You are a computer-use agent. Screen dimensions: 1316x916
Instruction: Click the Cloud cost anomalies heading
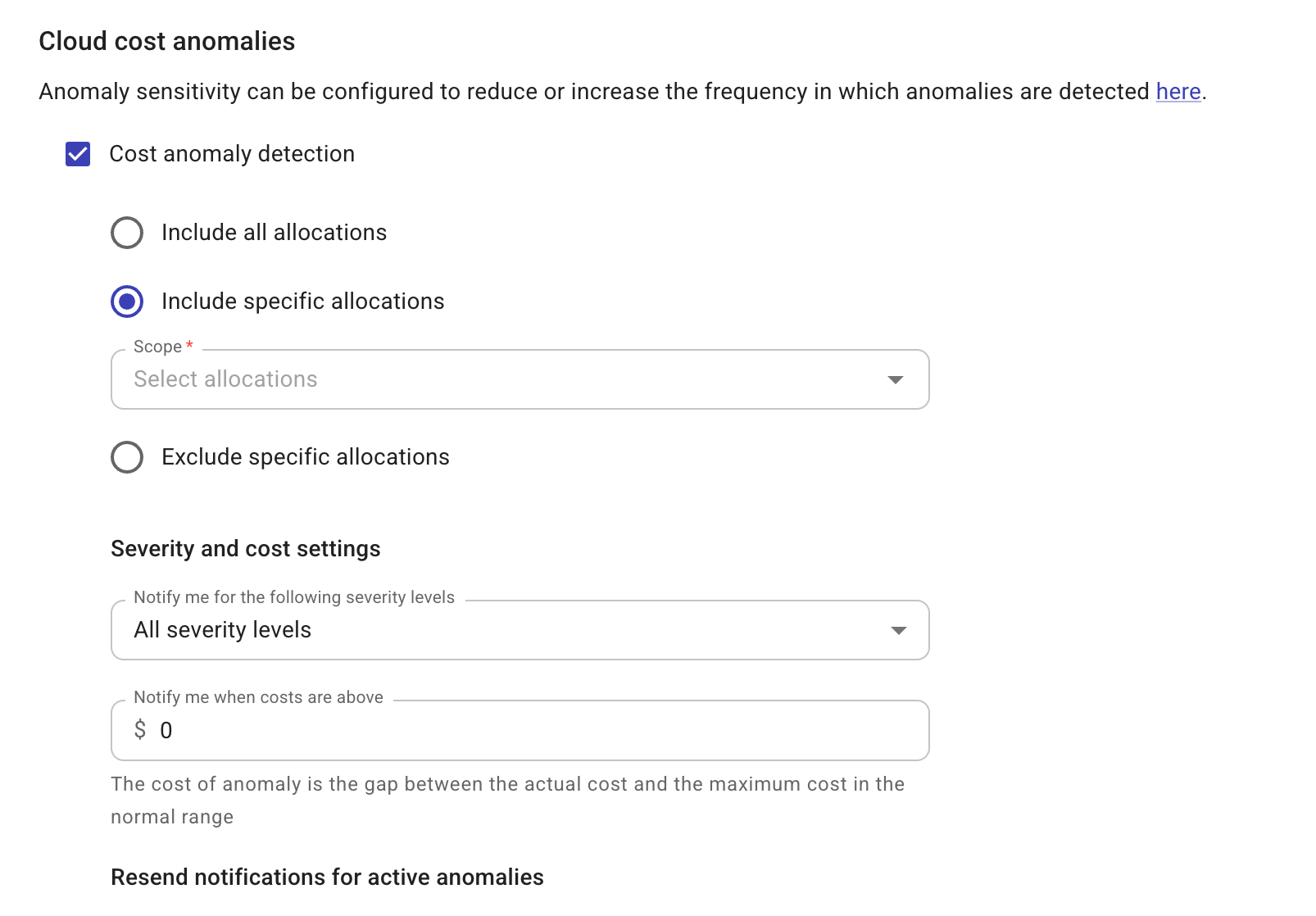[166, 40]
